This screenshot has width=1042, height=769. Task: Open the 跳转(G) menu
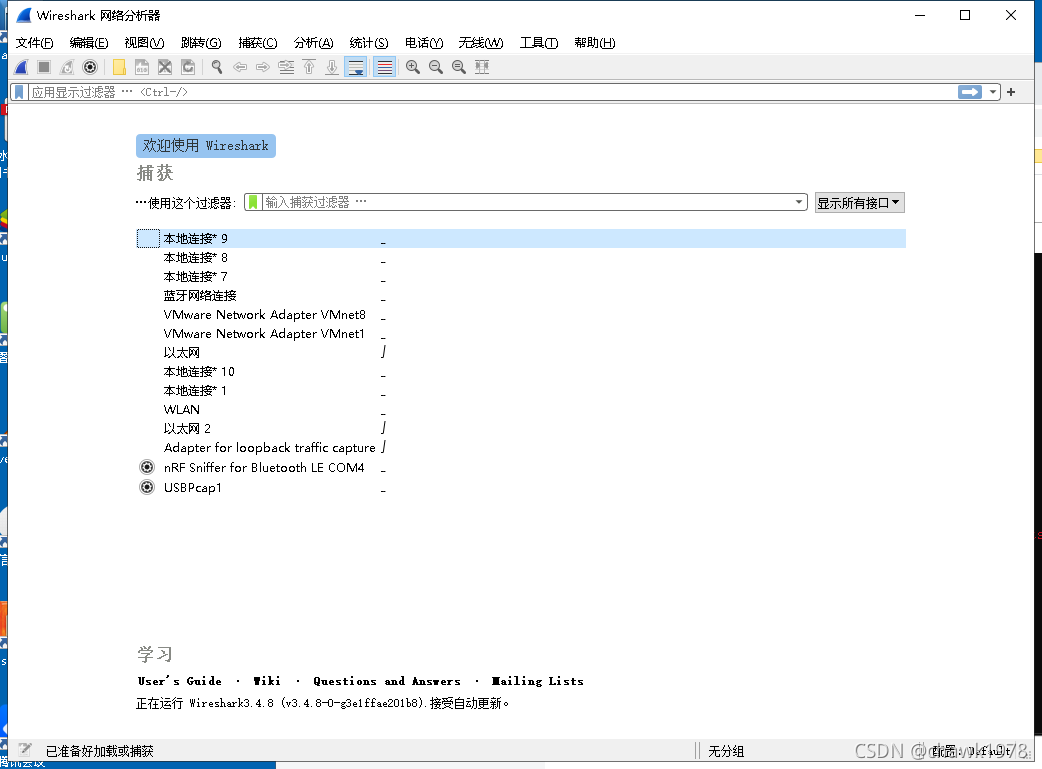[x=201, y=43]
